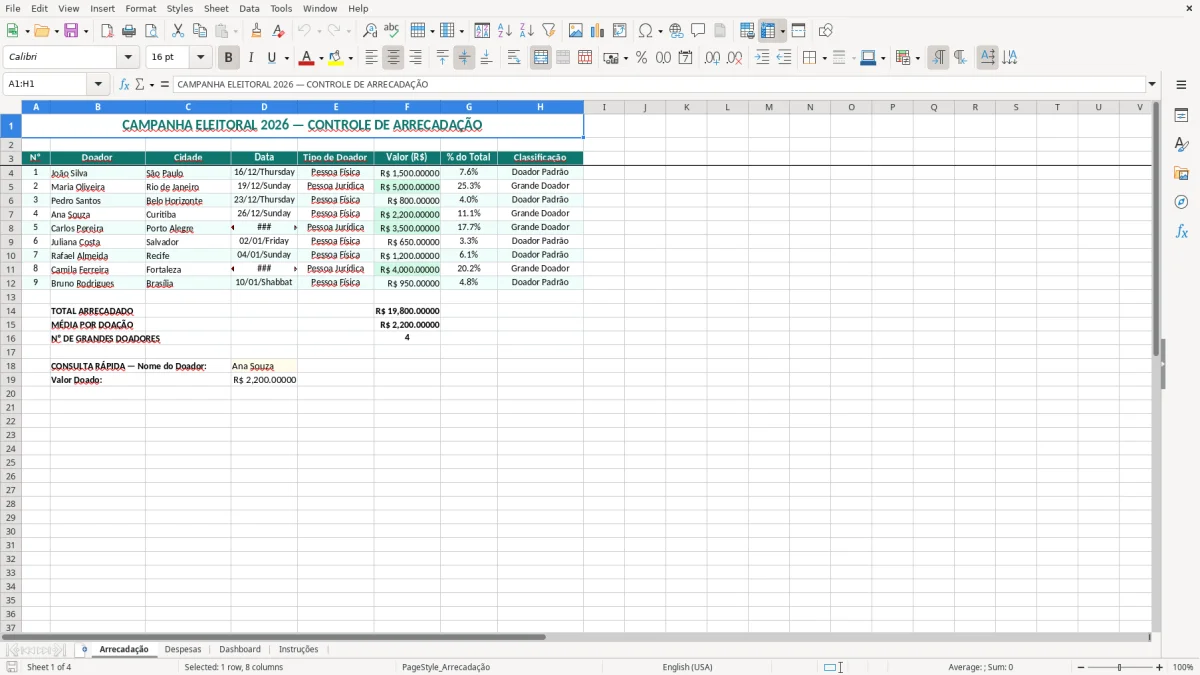Click the Select Function sum button

click(140, 85)
